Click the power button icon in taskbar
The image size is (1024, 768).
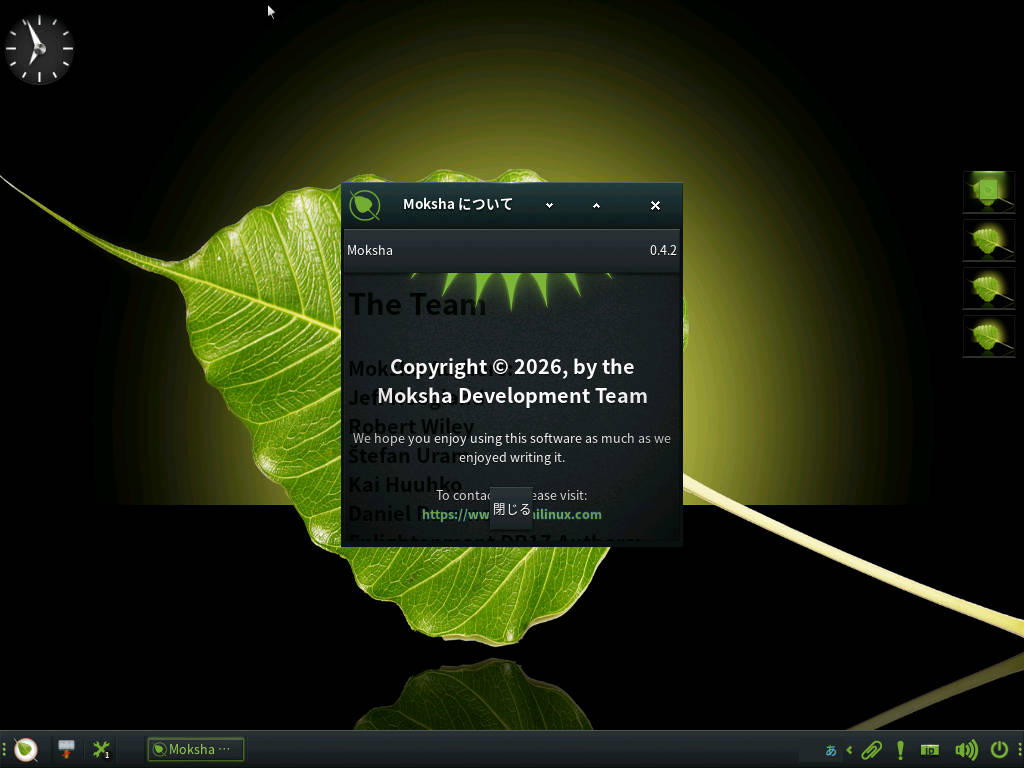pos(999,749)
